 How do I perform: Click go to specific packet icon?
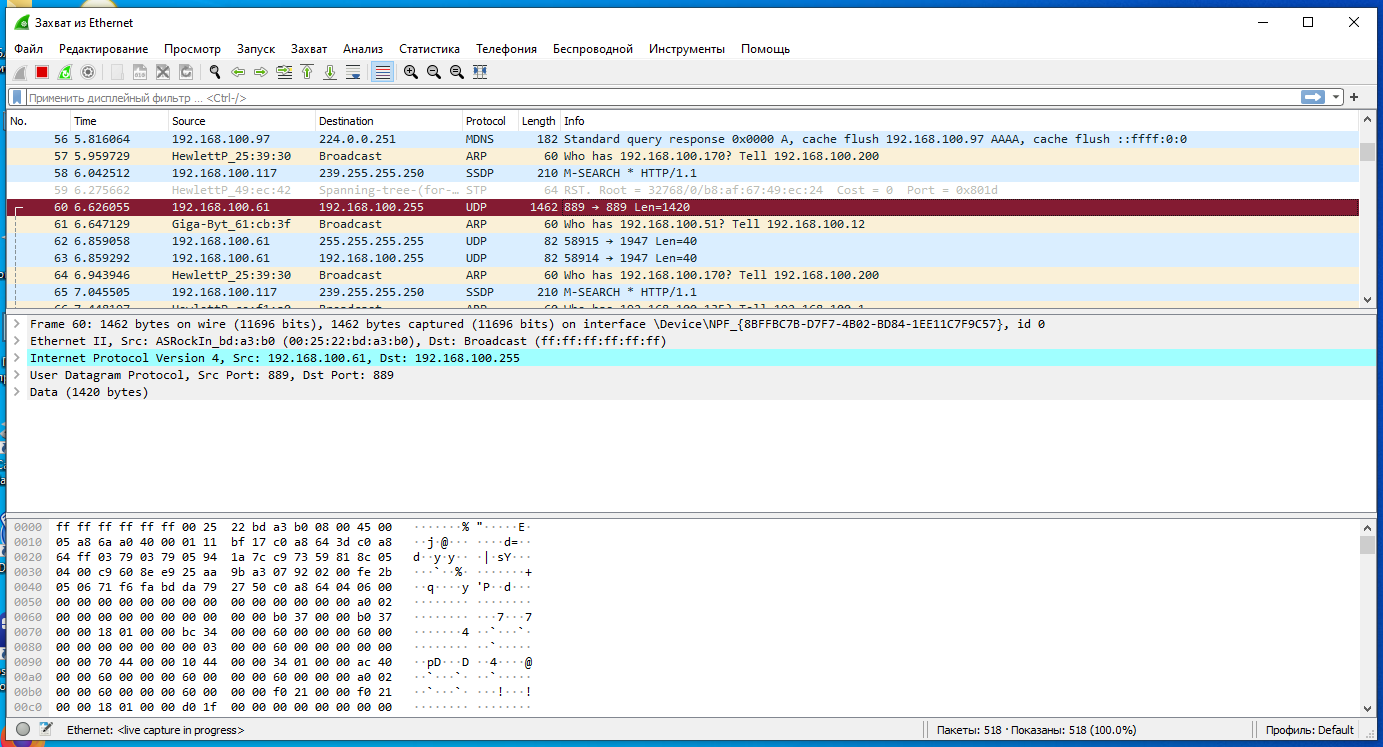284,72
